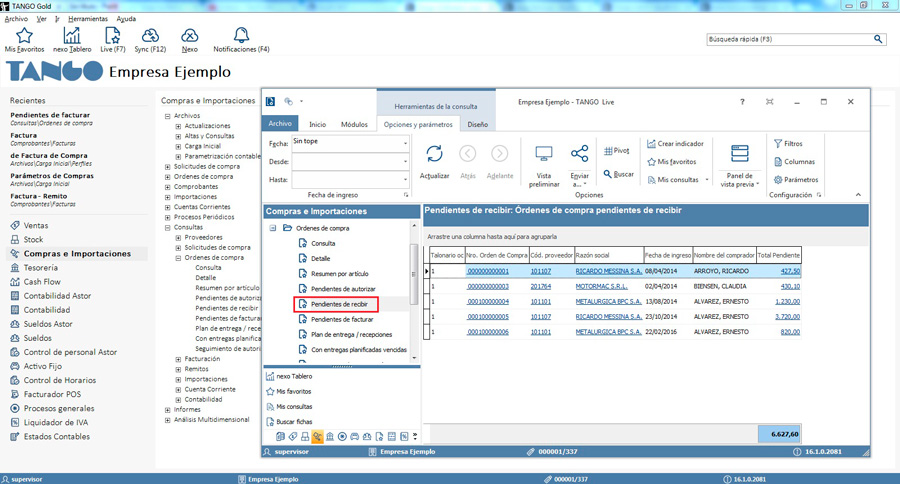Image resolution: width=900 pixels, height=484 pixels.
Task: Expand Facturación node under Consultas
Action: (x=178, y=359)
